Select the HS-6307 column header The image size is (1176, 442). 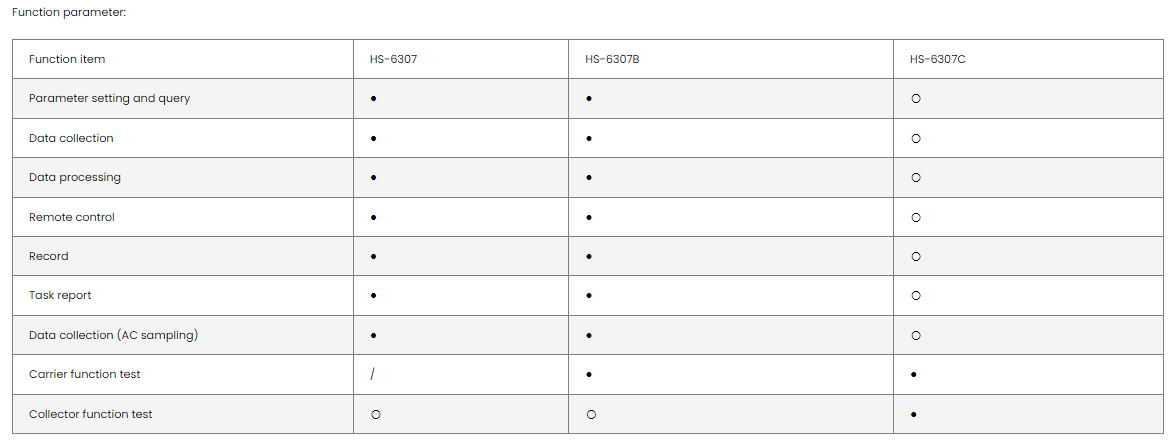point(393,60)
